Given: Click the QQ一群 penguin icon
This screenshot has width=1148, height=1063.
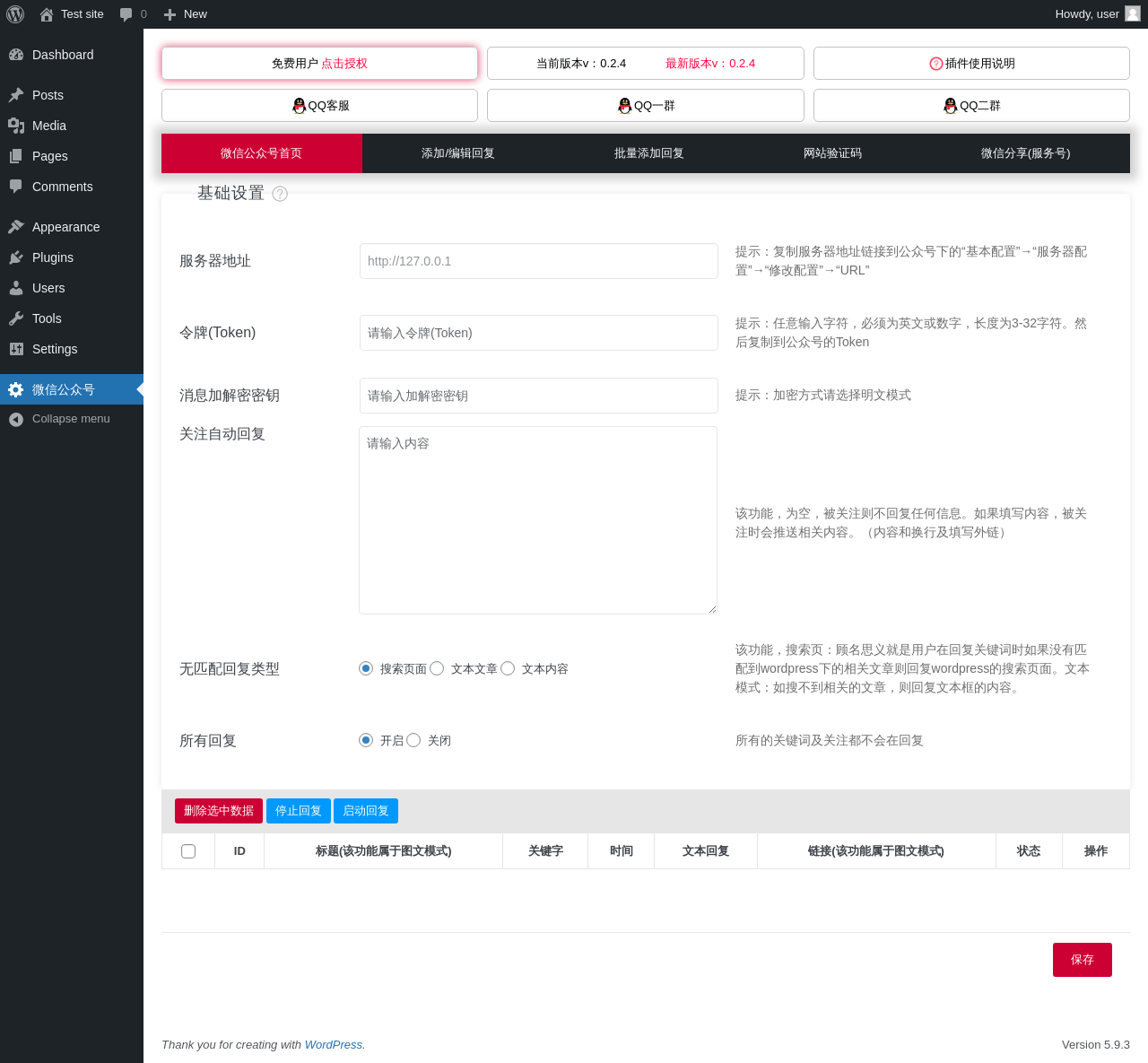Looking at the screenshot, I should coord(625,106).
